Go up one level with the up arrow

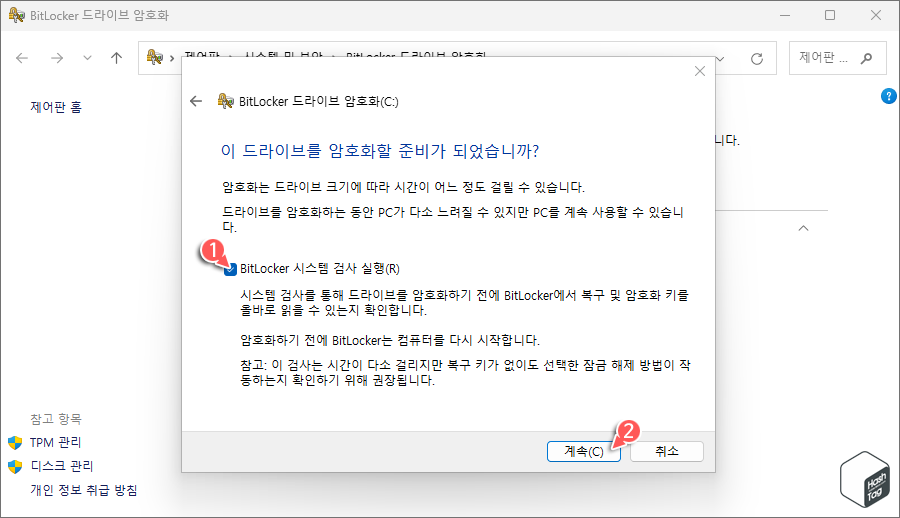pyautogui.click(x=117, y=58)
